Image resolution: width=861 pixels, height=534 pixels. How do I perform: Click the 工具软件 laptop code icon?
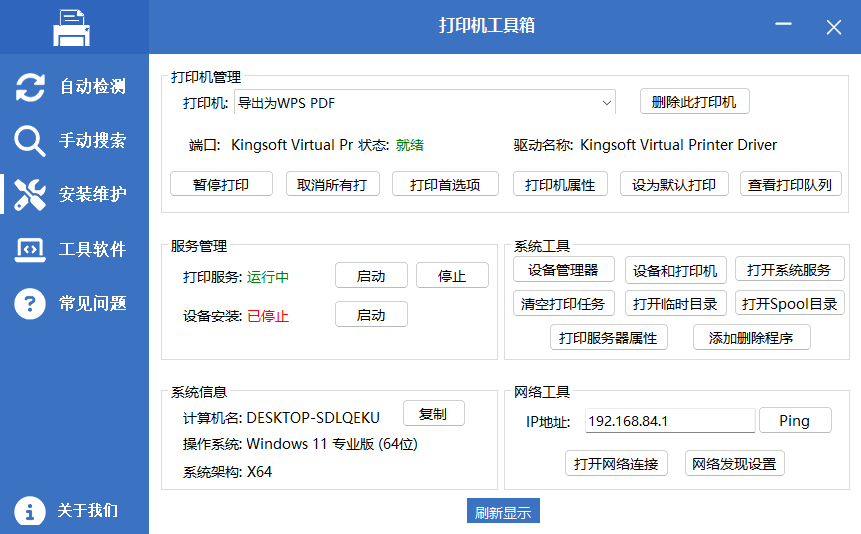30,249
